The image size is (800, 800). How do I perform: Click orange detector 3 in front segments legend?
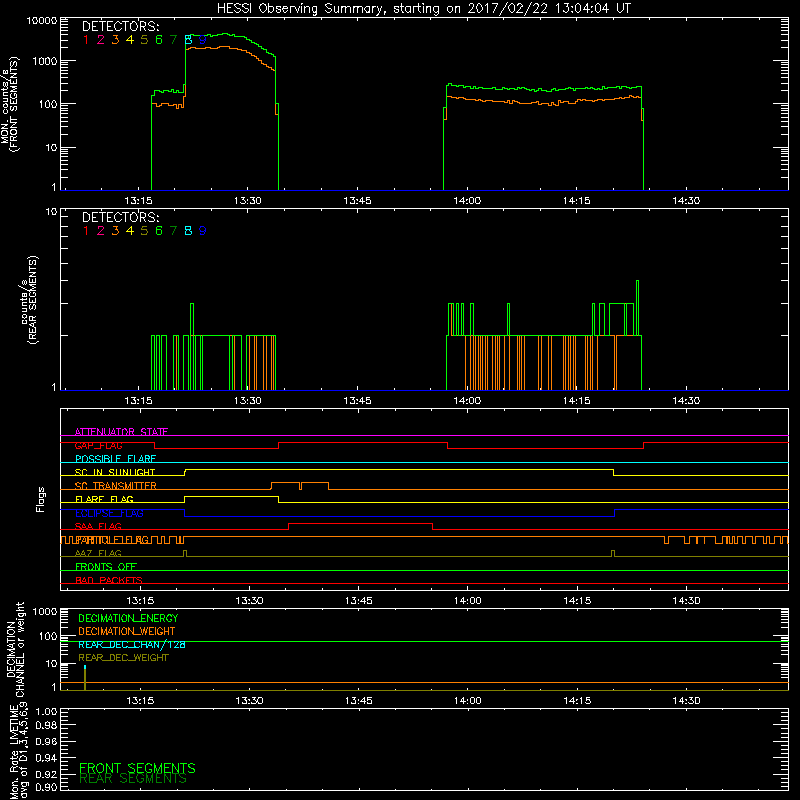click(115, 40)
